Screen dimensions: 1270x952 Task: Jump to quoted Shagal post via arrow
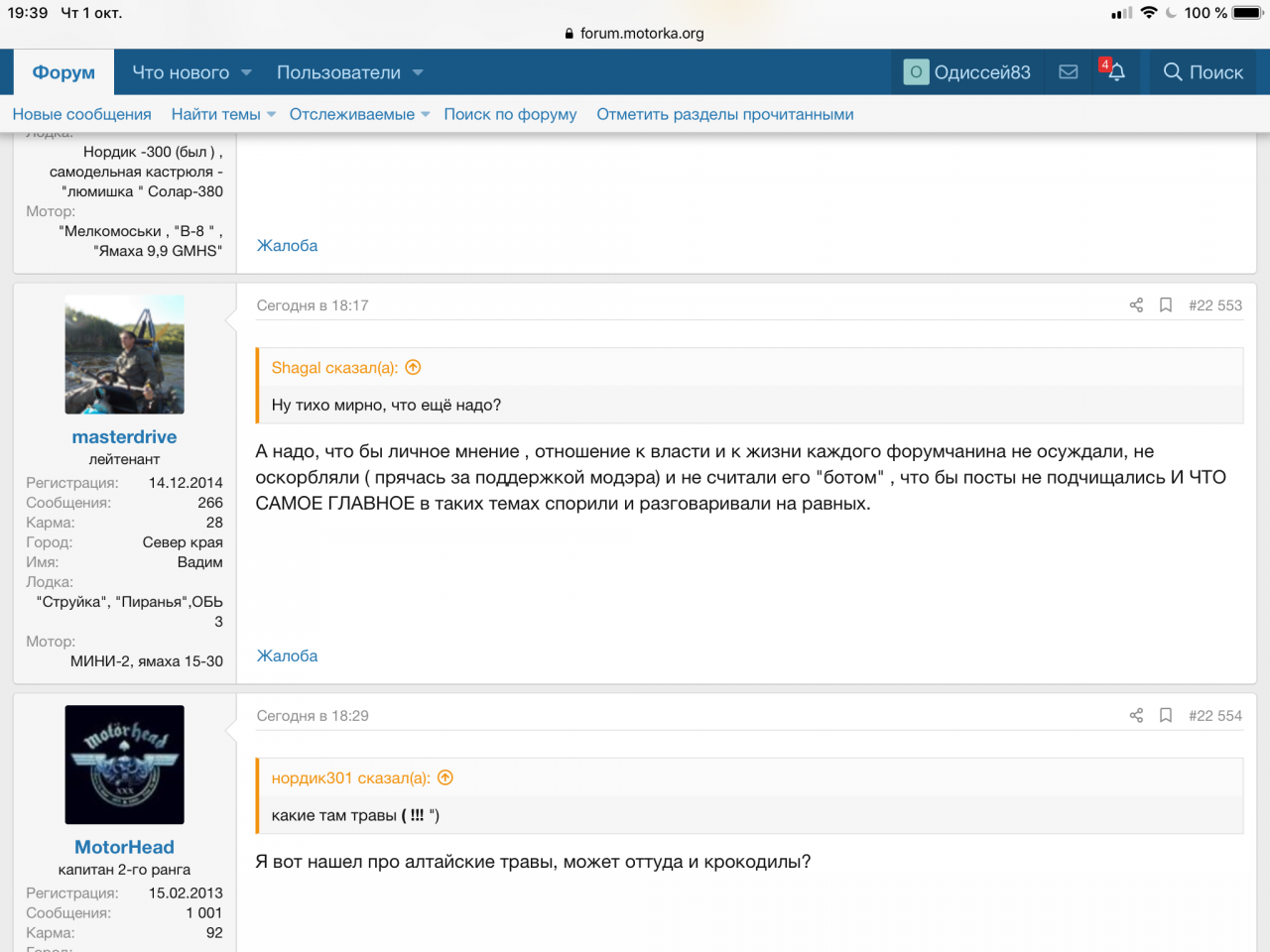[414, 368]
